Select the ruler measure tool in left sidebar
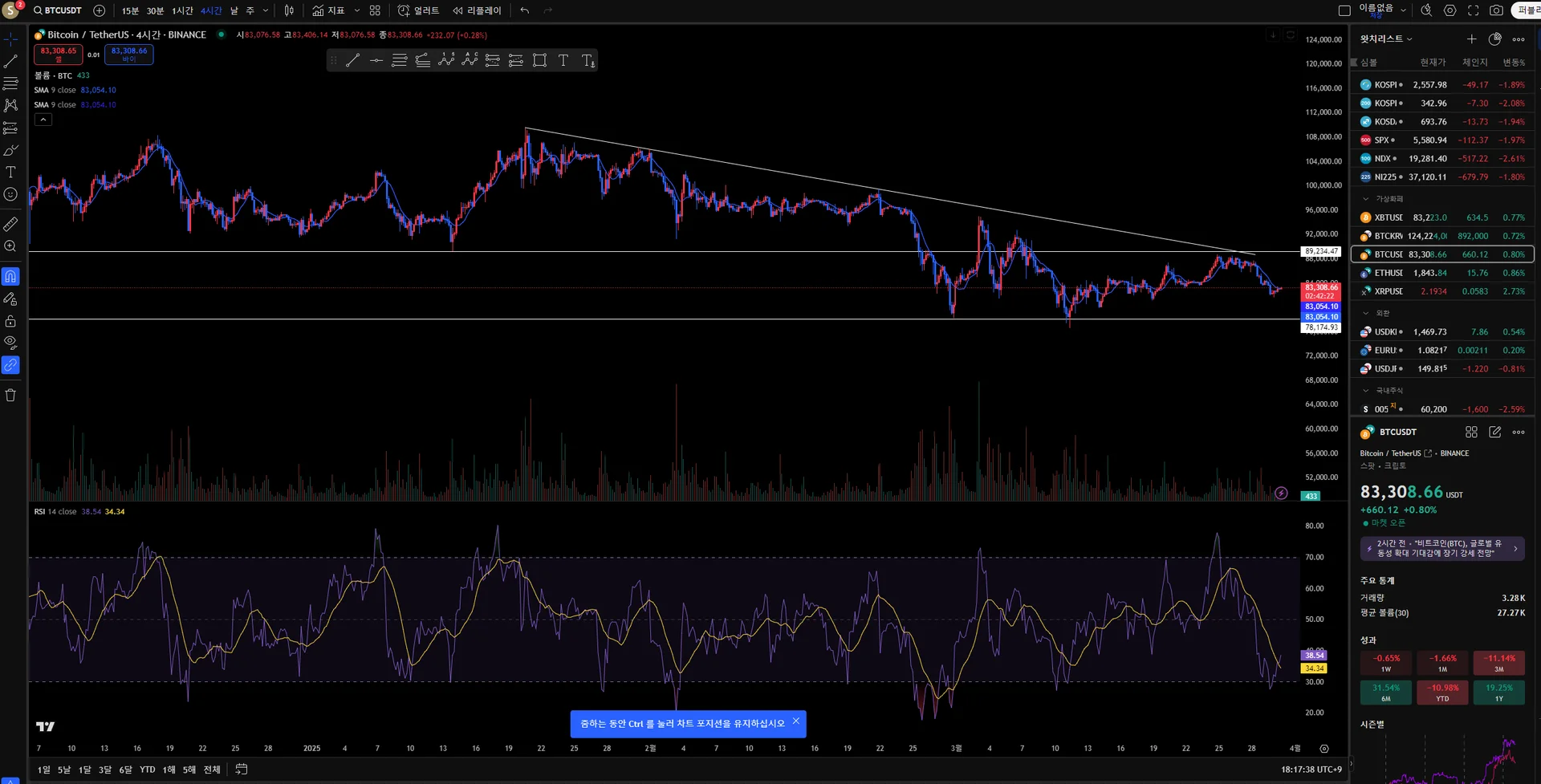The image size is (1541, 784). pos(10,224)
